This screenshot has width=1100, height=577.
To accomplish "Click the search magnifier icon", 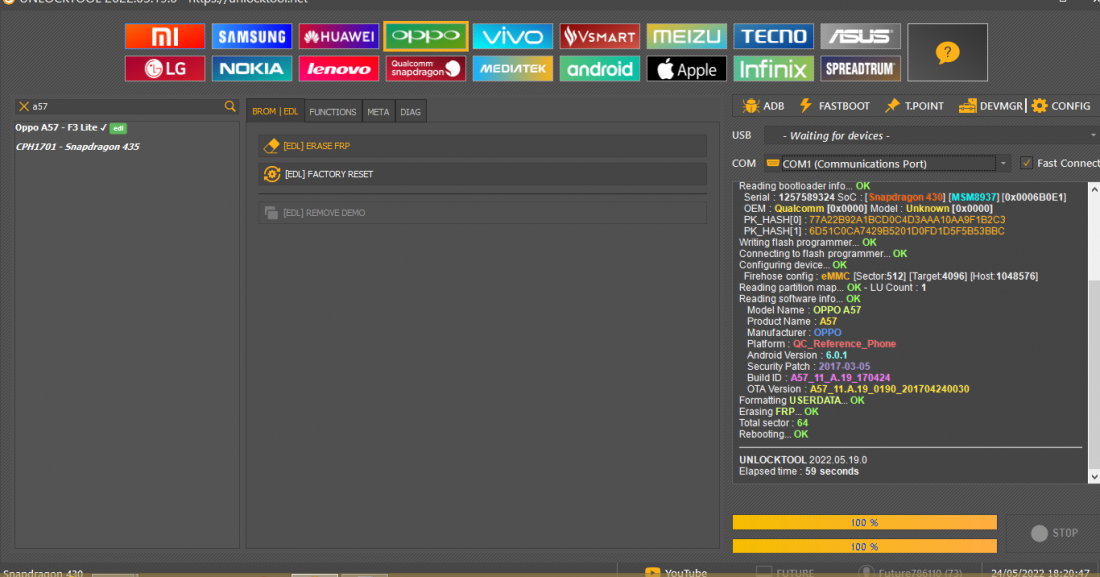I will tap(230, 107).
